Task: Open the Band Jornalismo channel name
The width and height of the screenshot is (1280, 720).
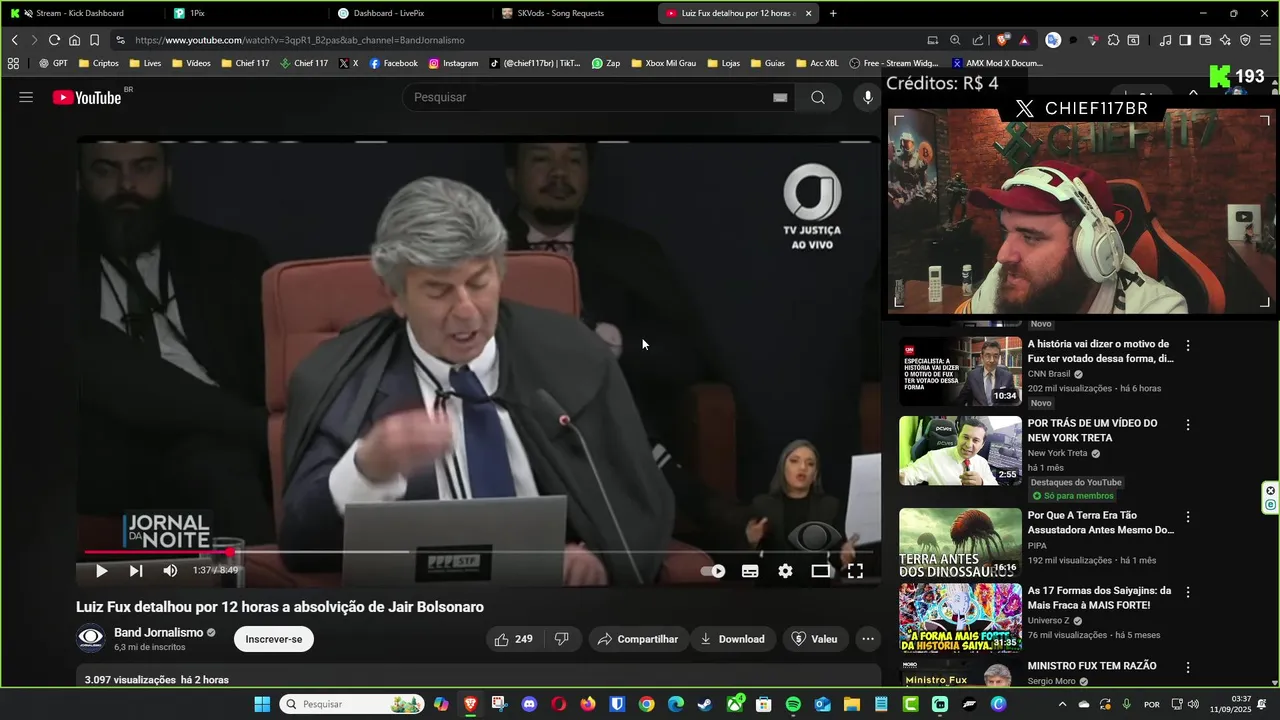Action: click(x=159, y=633)
